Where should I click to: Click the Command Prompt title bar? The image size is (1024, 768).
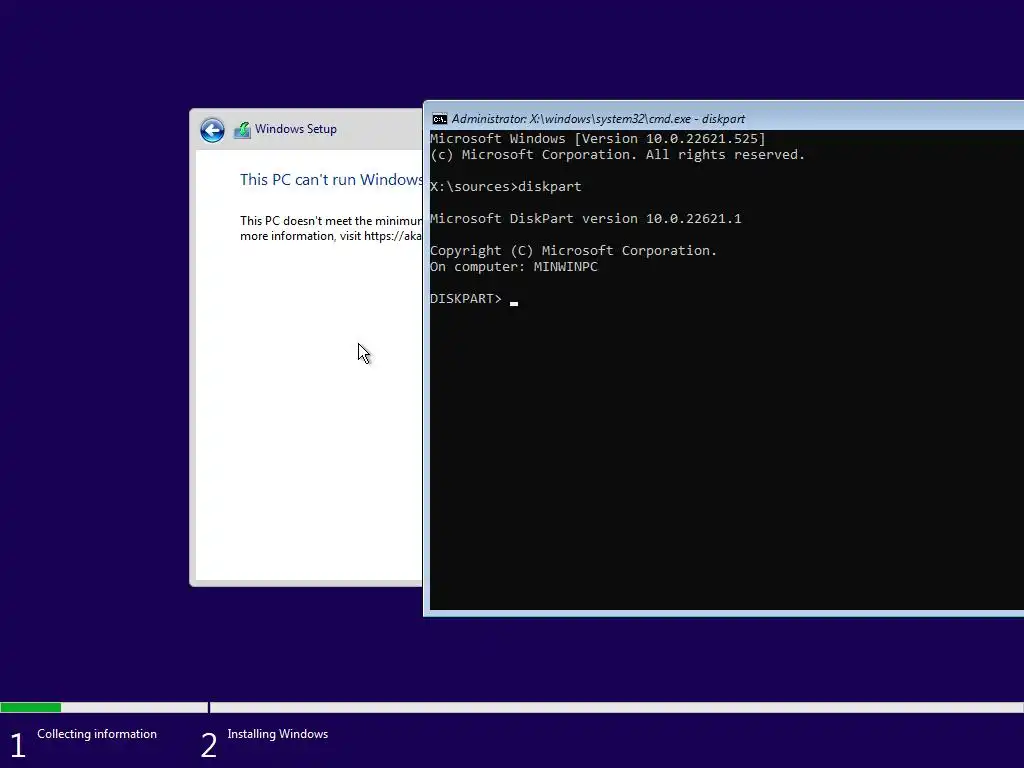tap(725, 118)
